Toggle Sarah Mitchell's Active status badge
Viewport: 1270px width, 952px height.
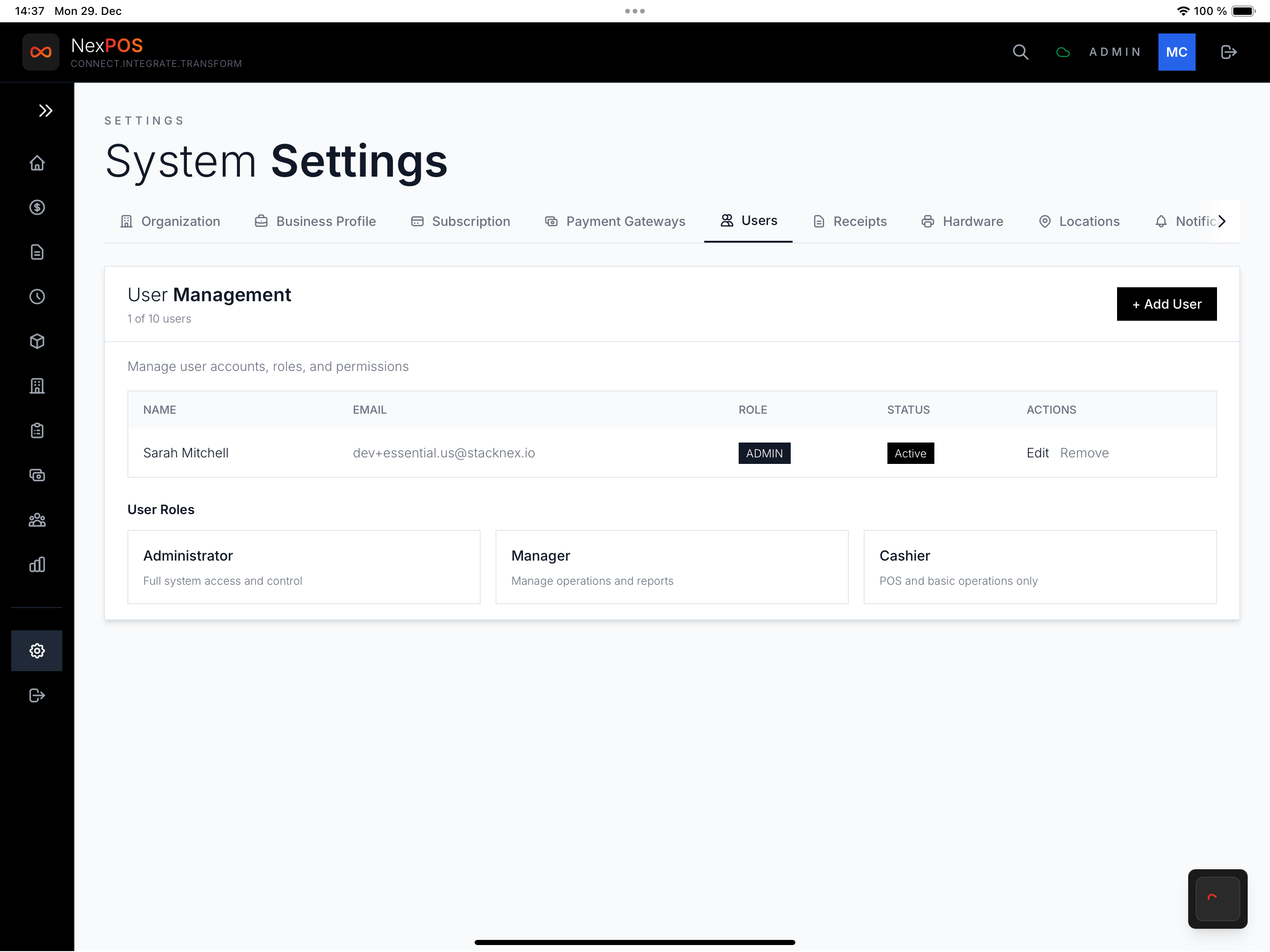(x=910, y=453)
